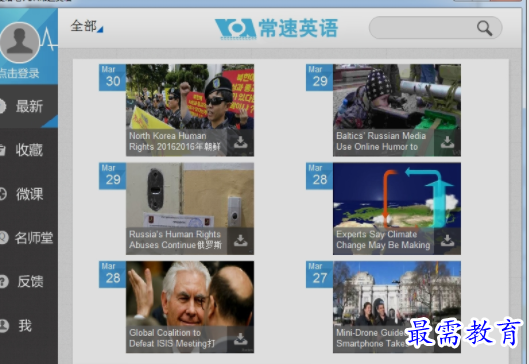Open the 微课 micro-lesson section
Viewport: 529px width, 364px height.
click(x=29, y=194)
